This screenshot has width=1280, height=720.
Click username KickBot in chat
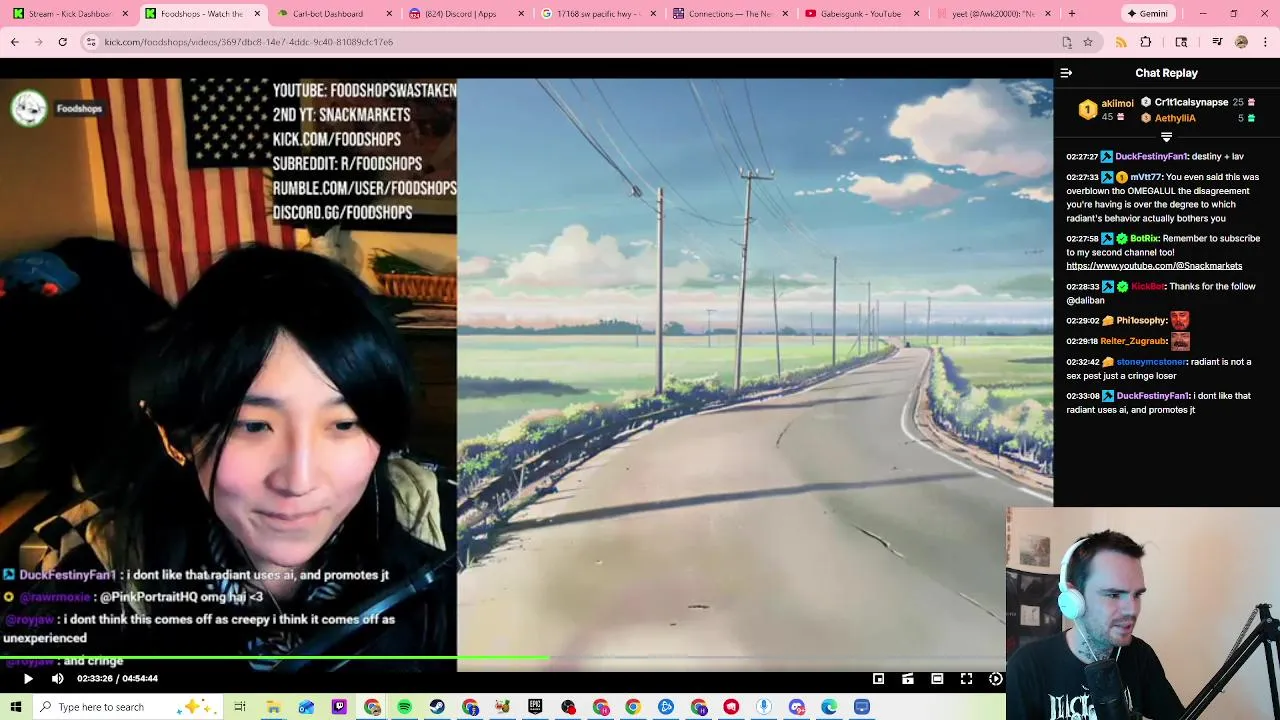[x=1147, y=286]
